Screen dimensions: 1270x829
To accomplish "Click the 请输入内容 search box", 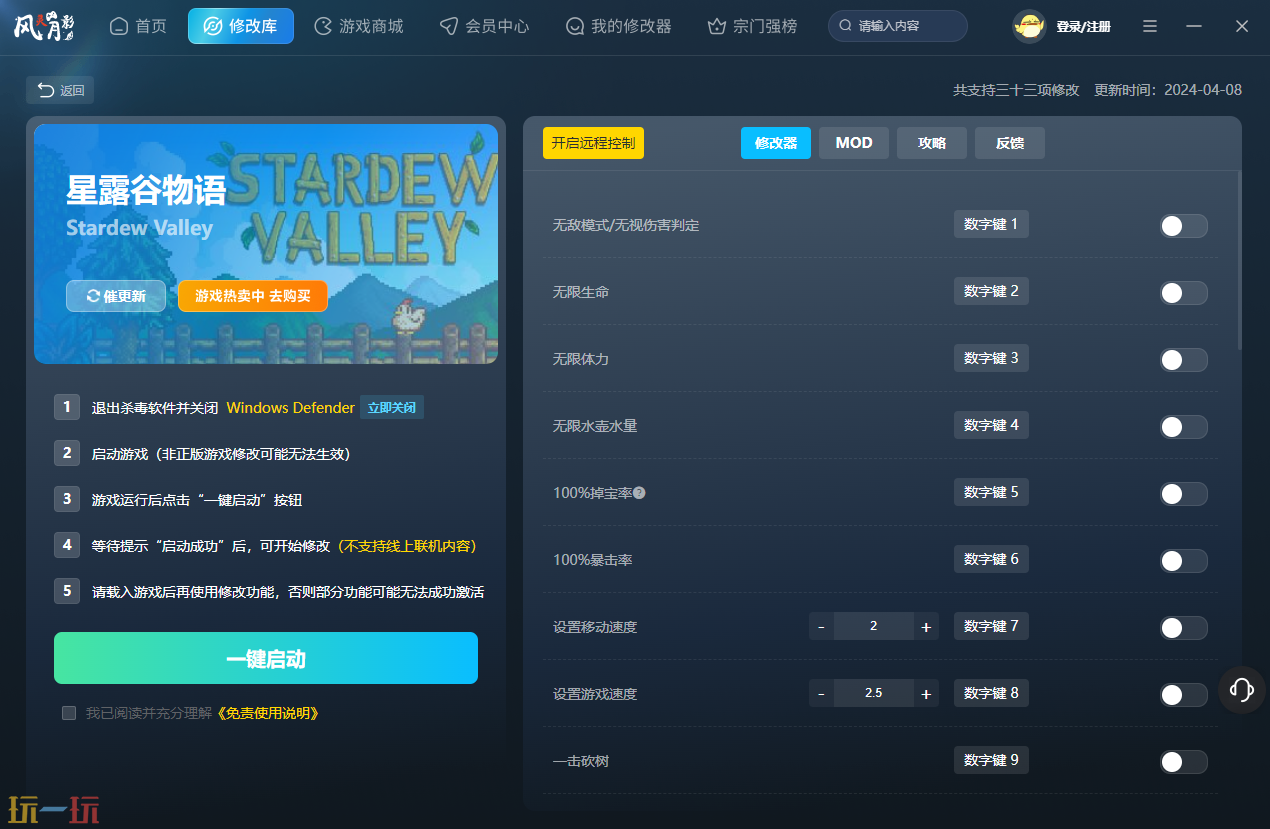I will [x=898, y=26].
